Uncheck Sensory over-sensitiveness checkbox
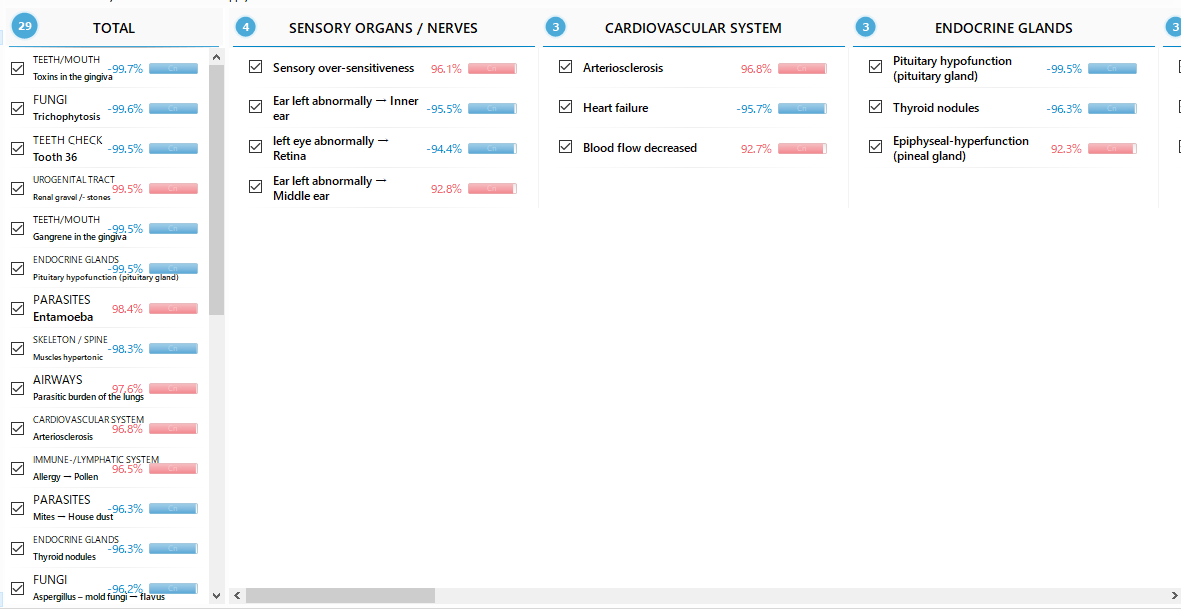This screenshot has width=1181, height=609. pos(255,67)
